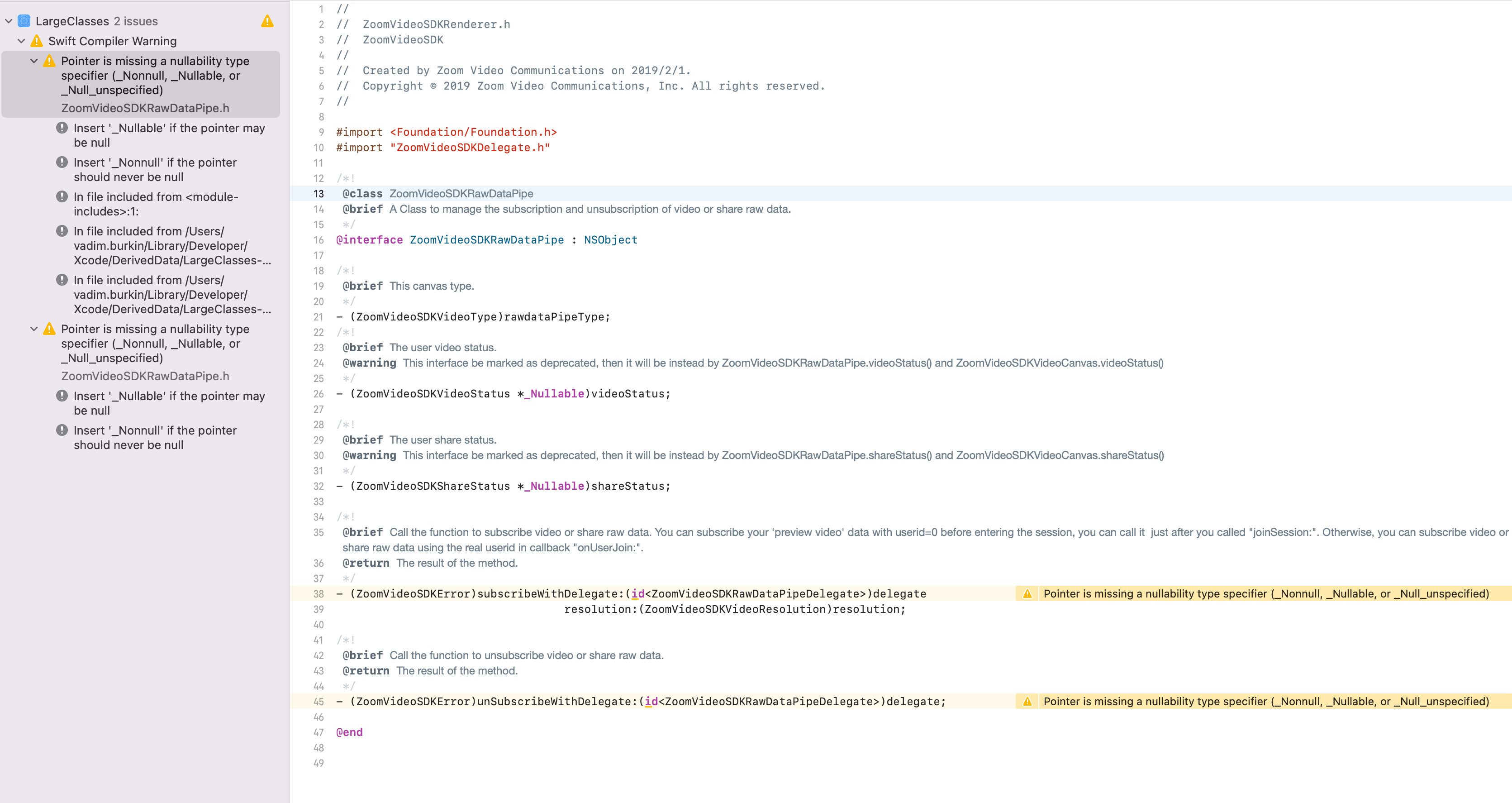1512x803 pixels.
Task: Click last "Insert '_Nonnull'" note icon
Action: [x=62, y=430]
